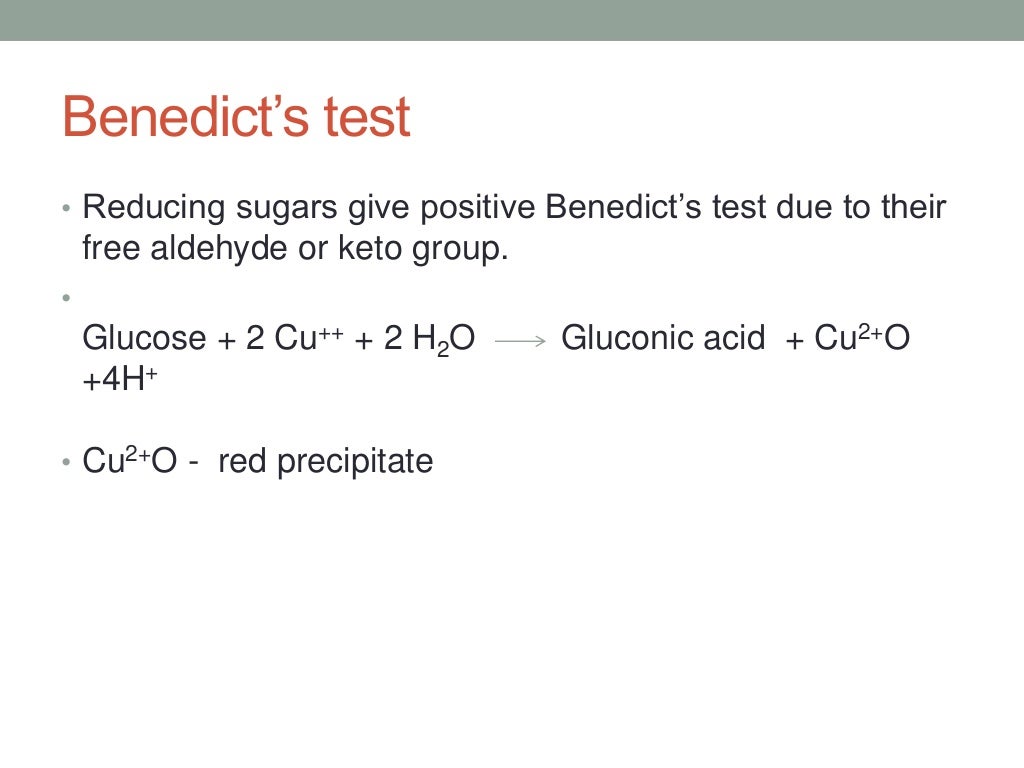
Task: Click the "Benedict's test" slide title
Action: click(236, 117)
